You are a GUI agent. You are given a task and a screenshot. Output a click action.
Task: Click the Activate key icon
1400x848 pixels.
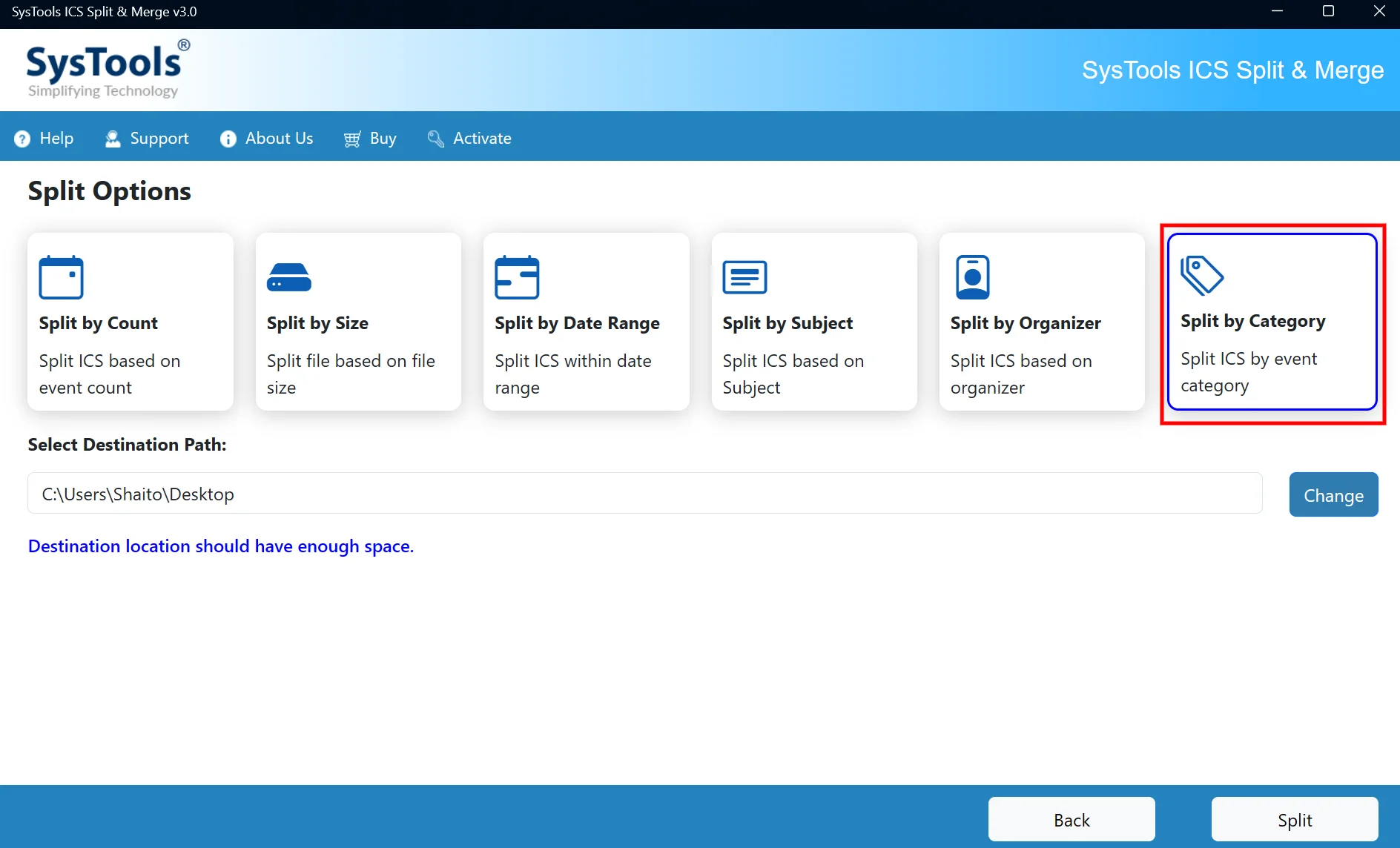(436, 139)
